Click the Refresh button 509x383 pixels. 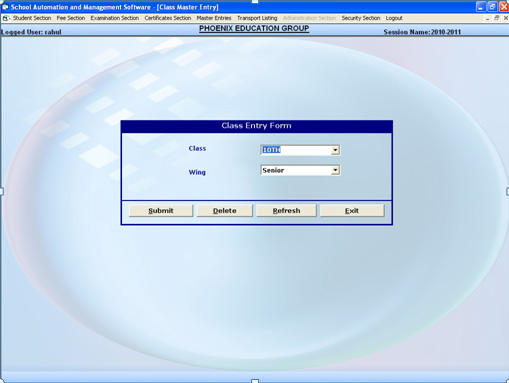click(x=286, y=211)
